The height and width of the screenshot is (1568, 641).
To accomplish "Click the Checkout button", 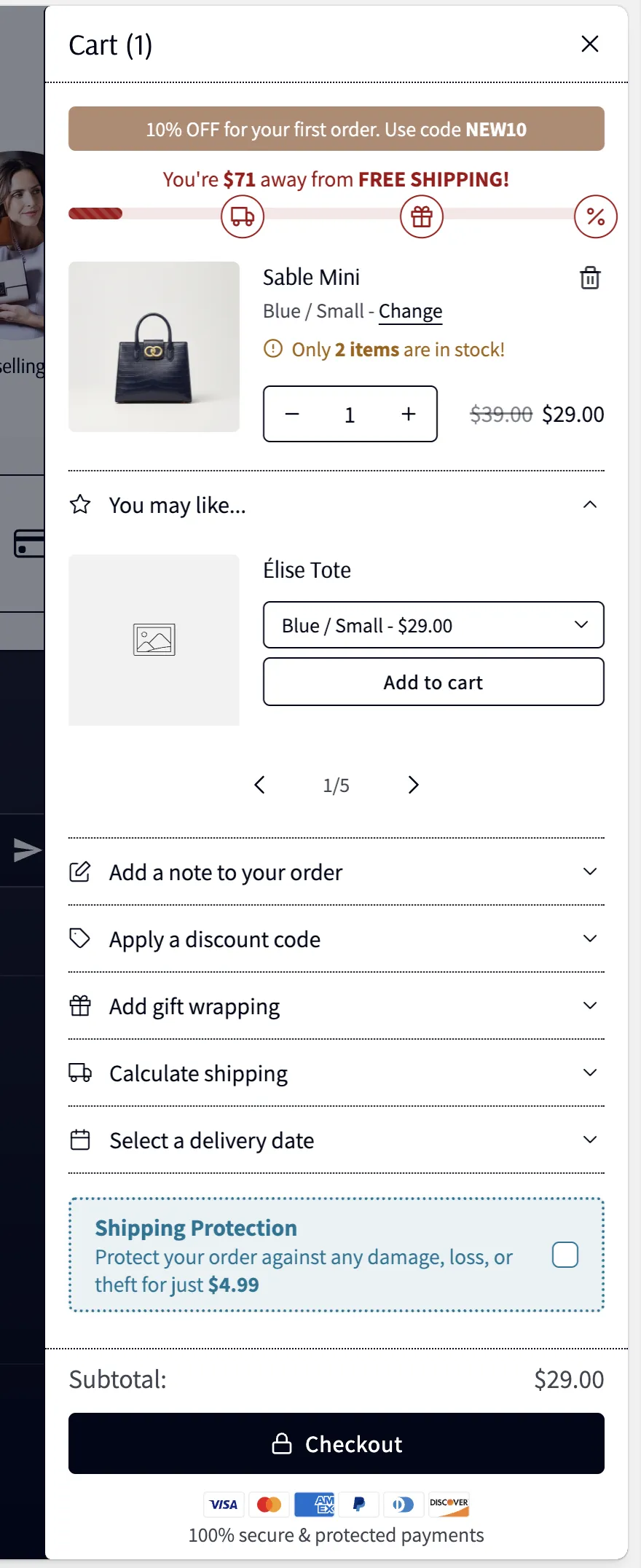I will (x=336, y=1443).
